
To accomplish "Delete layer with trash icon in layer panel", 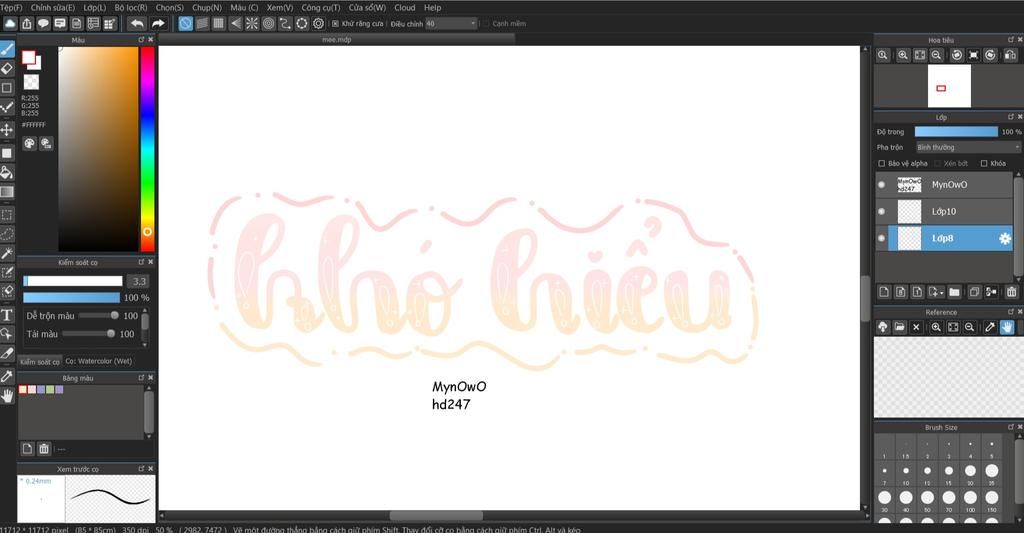I will tap(1011, 292).
